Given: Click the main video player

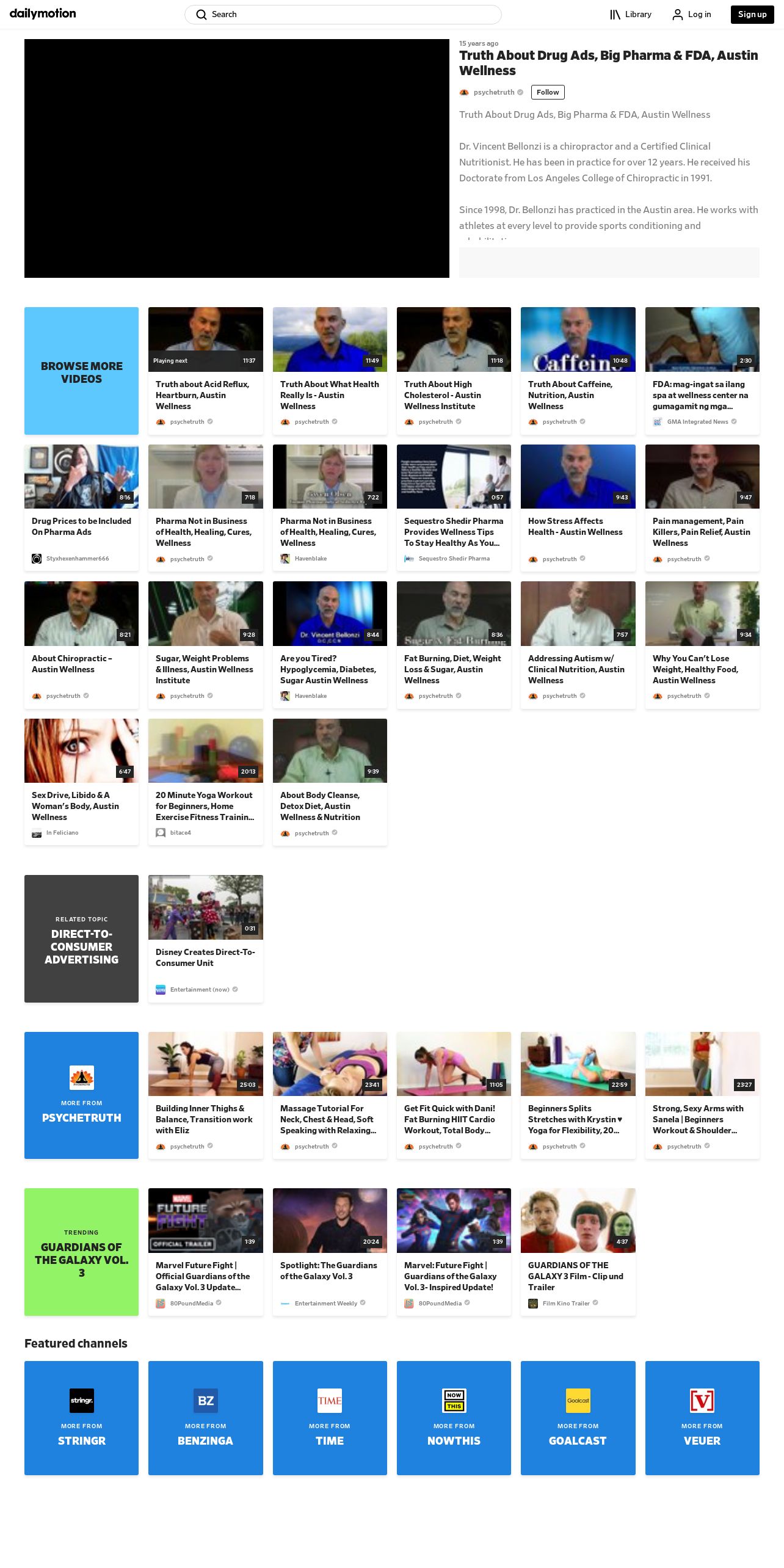Looking at the screenshot, I should point(237,159).
